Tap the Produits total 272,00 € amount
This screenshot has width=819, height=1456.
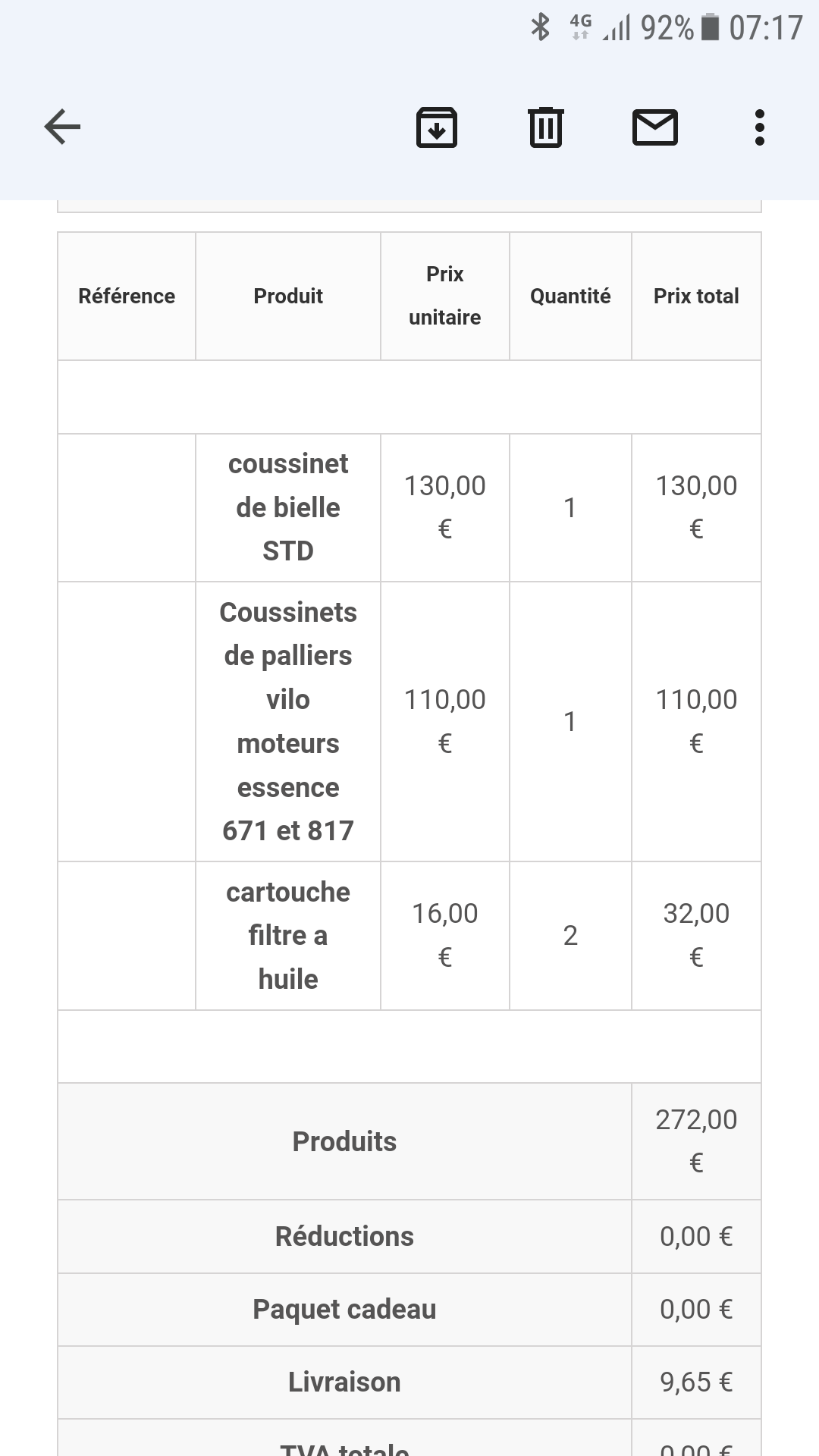(x=696, y=1141)
